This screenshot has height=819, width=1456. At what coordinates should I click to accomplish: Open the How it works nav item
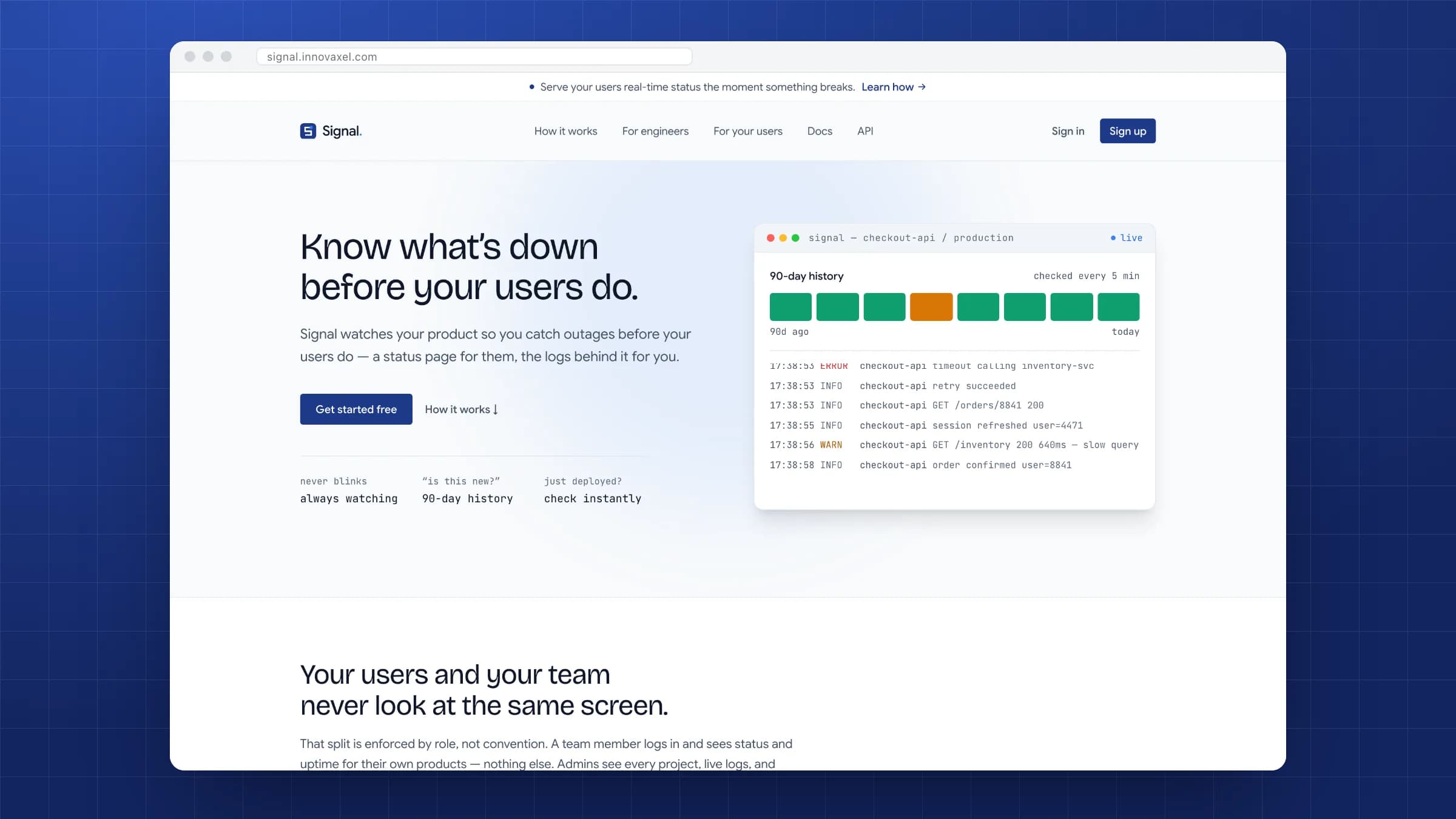pyautogui.click(x=565, y=131)
